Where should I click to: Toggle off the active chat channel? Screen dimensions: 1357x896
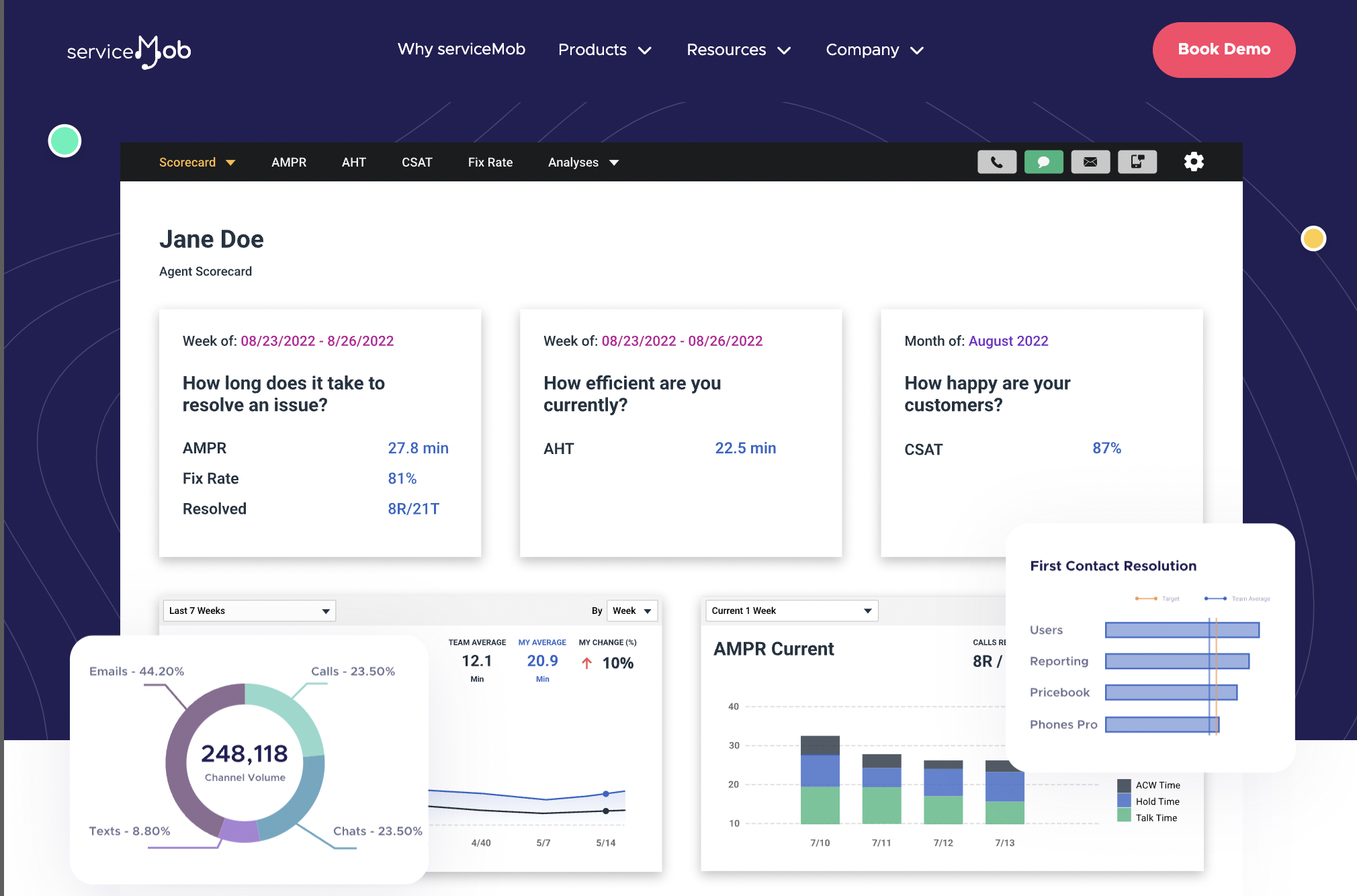tap(1043, 162)
